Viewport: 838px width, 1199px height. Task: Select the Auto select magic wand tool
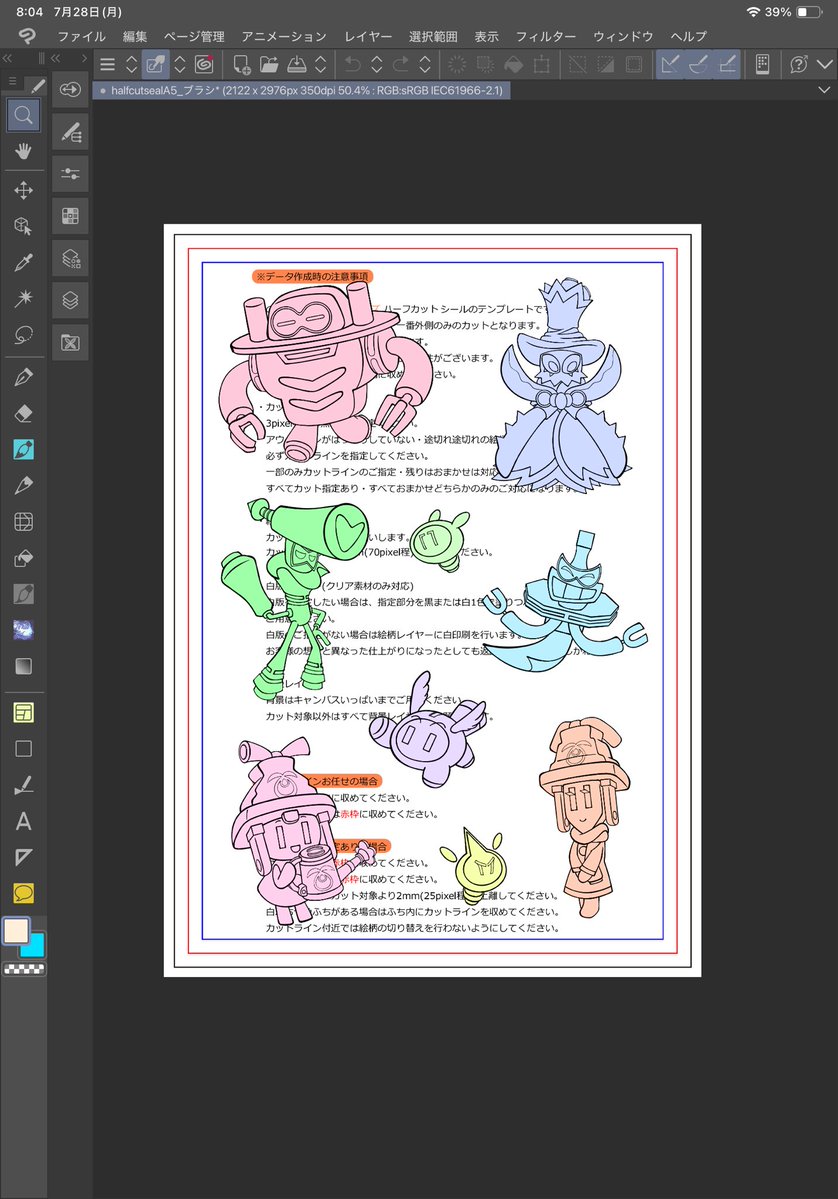click(x=24, y=298)
